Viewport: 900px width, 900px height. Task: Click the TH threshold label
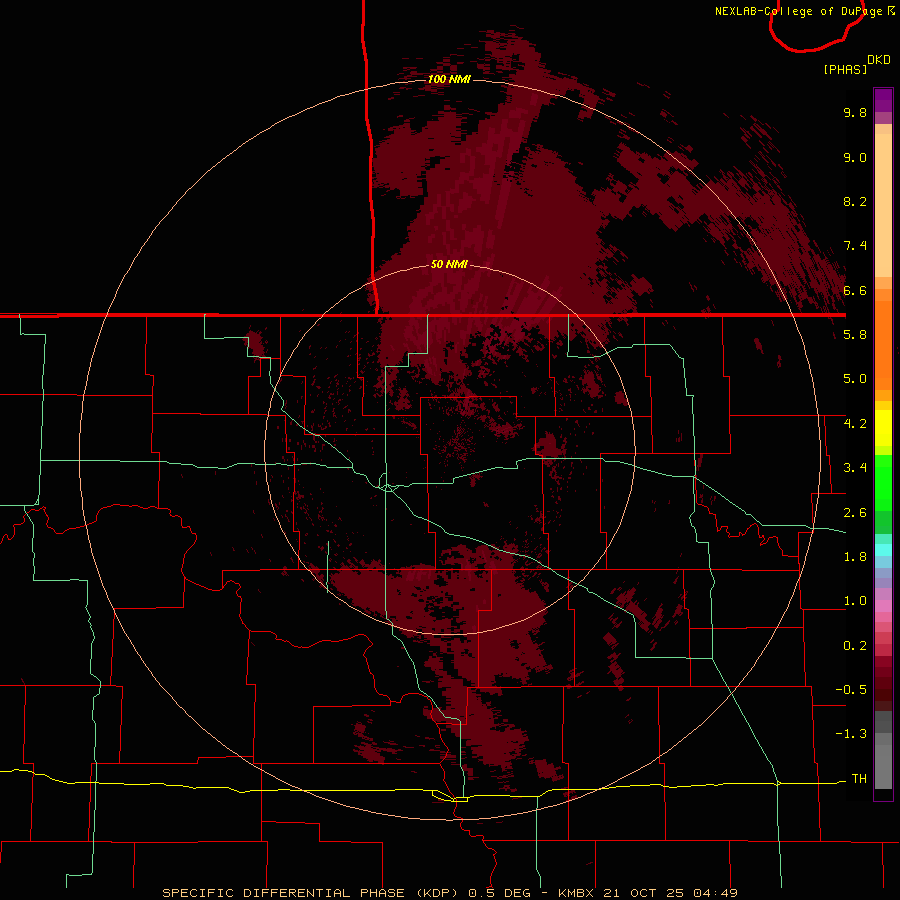tap(859, 779)
